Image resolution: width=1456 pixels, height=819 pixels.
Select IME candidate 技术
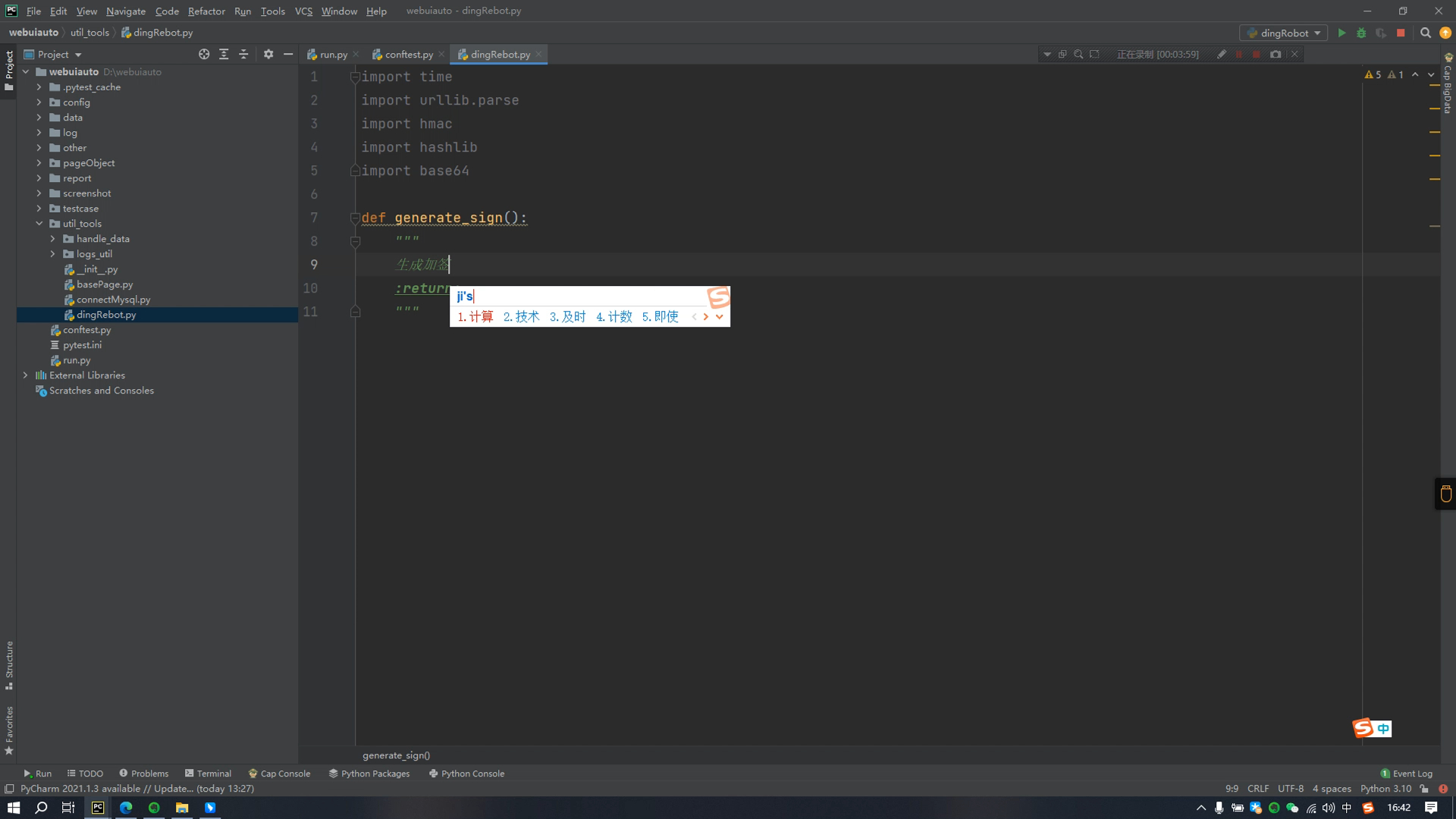522,317
